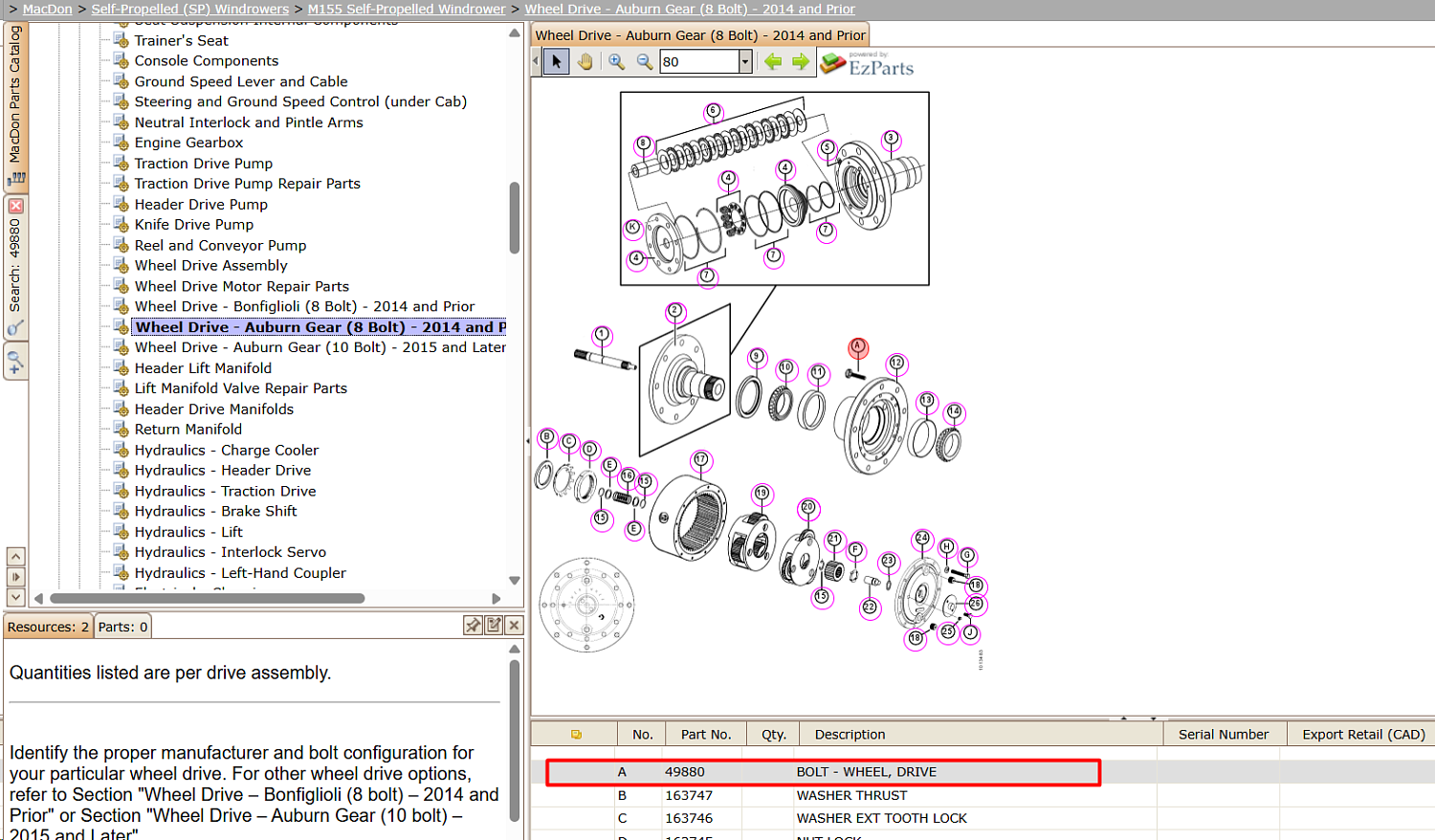Switch to the Resources: 2 tab

48,627
